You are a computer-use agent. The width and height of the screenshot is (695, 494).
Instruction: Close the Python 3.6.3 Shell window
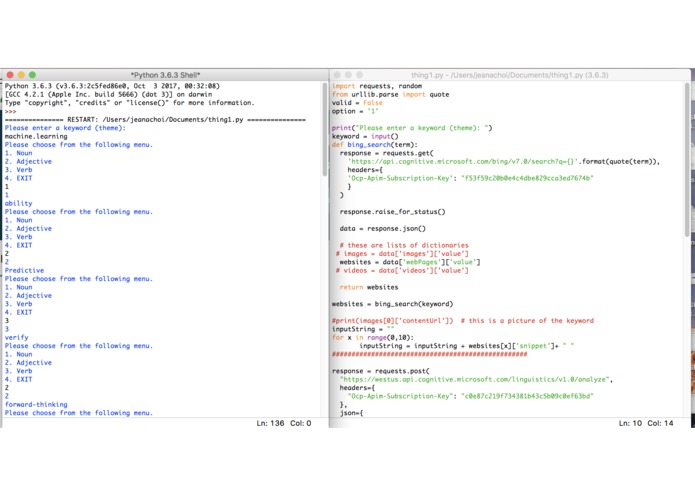10,75
